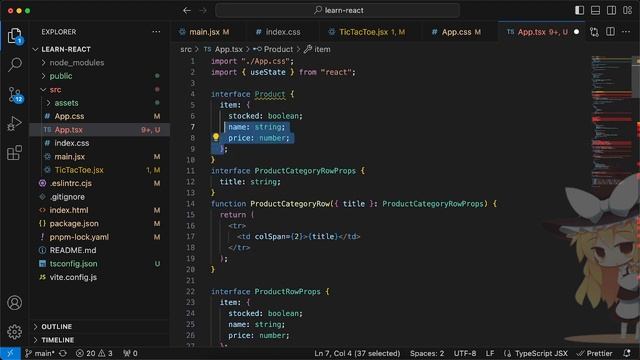Click the Spaces: 2 indentation setting

point(427,353)
